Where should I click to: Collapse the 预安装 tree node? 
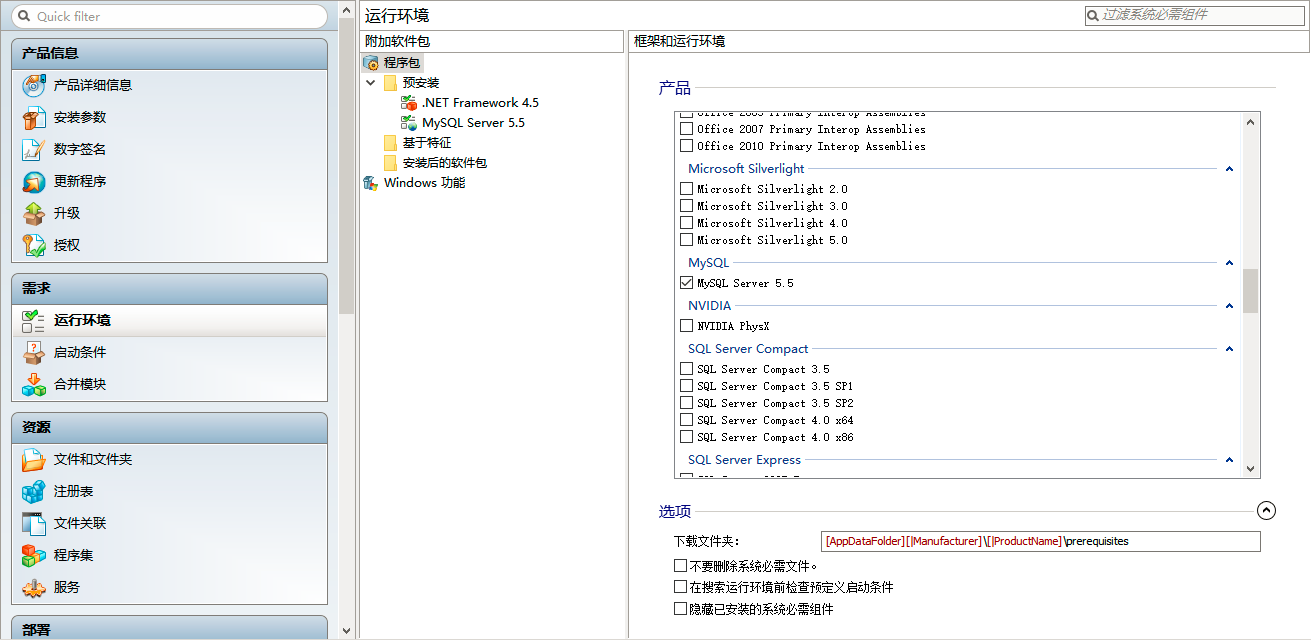370,82
